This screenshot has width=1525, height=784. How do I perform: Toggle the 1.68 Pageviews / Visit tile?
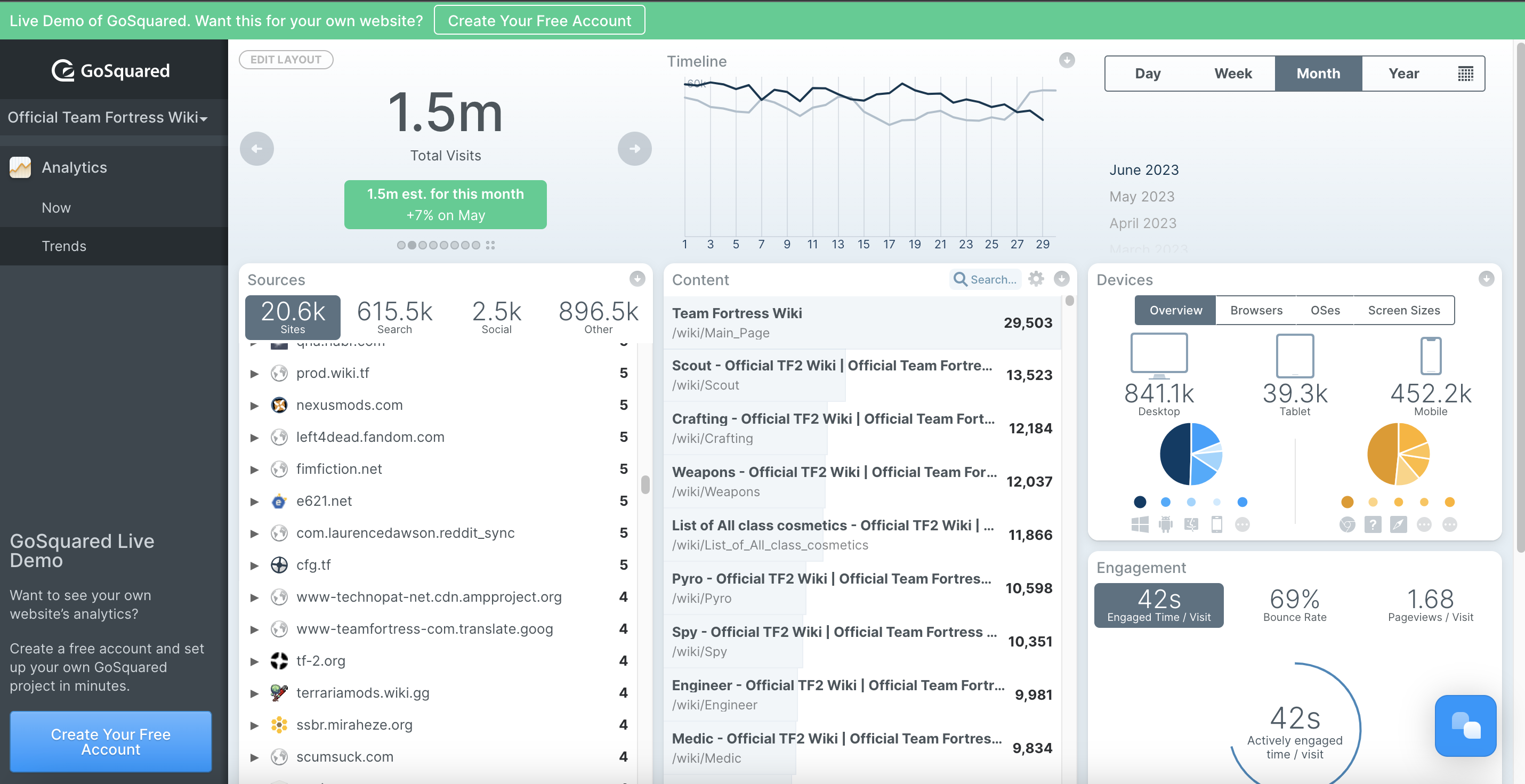(1430, 605)
